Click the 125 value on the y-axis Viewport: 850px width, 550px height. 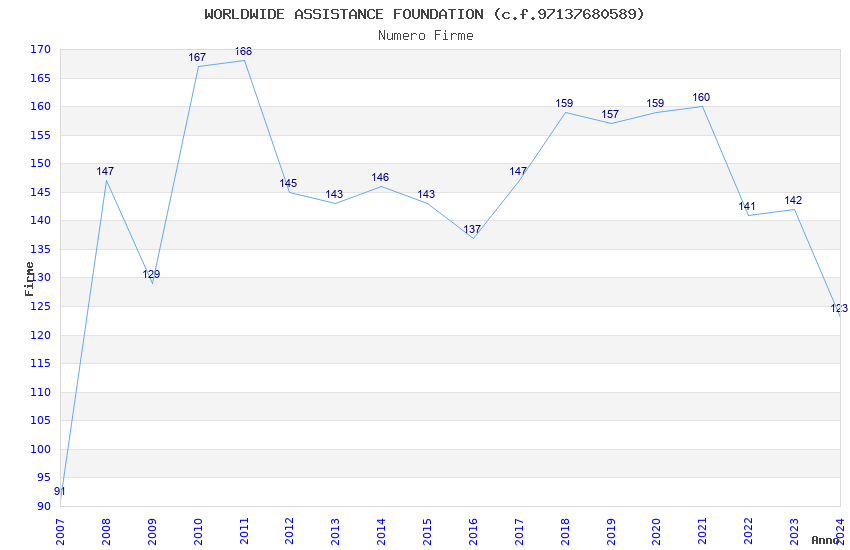click(41, 306)
